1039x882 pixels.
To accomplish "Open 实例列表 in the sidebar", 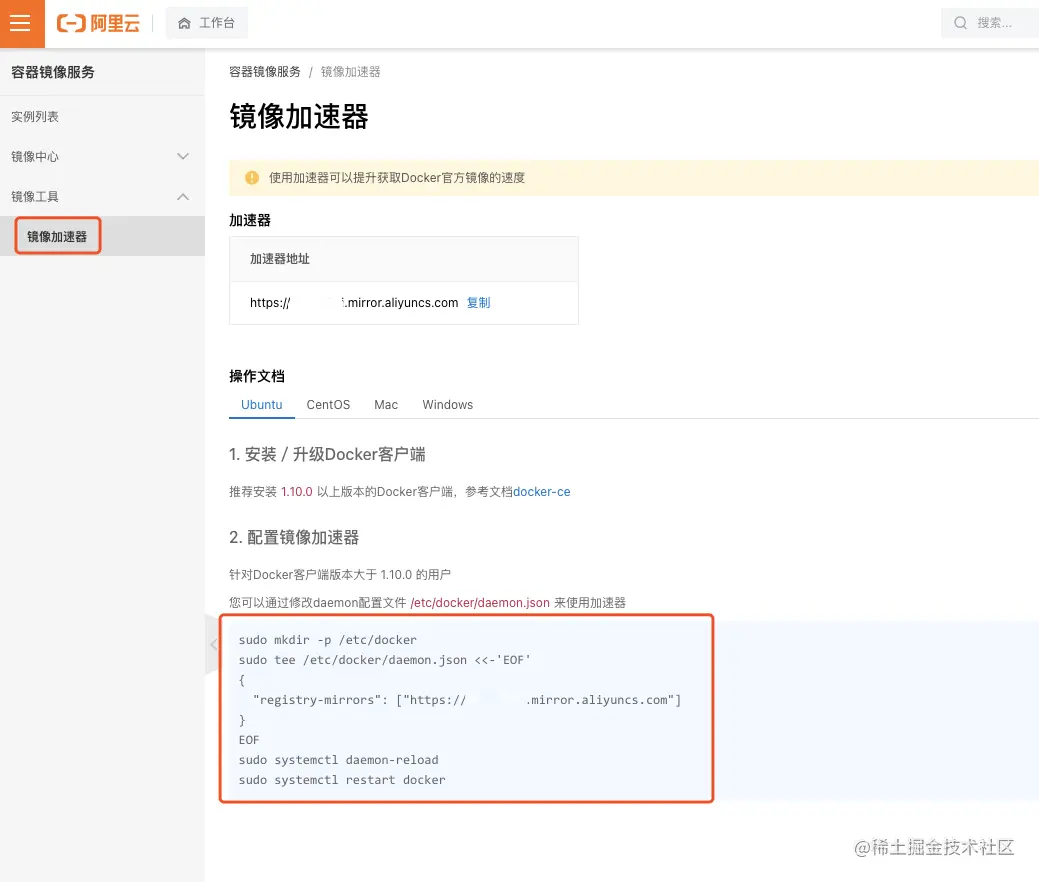I will pos(35,117).
